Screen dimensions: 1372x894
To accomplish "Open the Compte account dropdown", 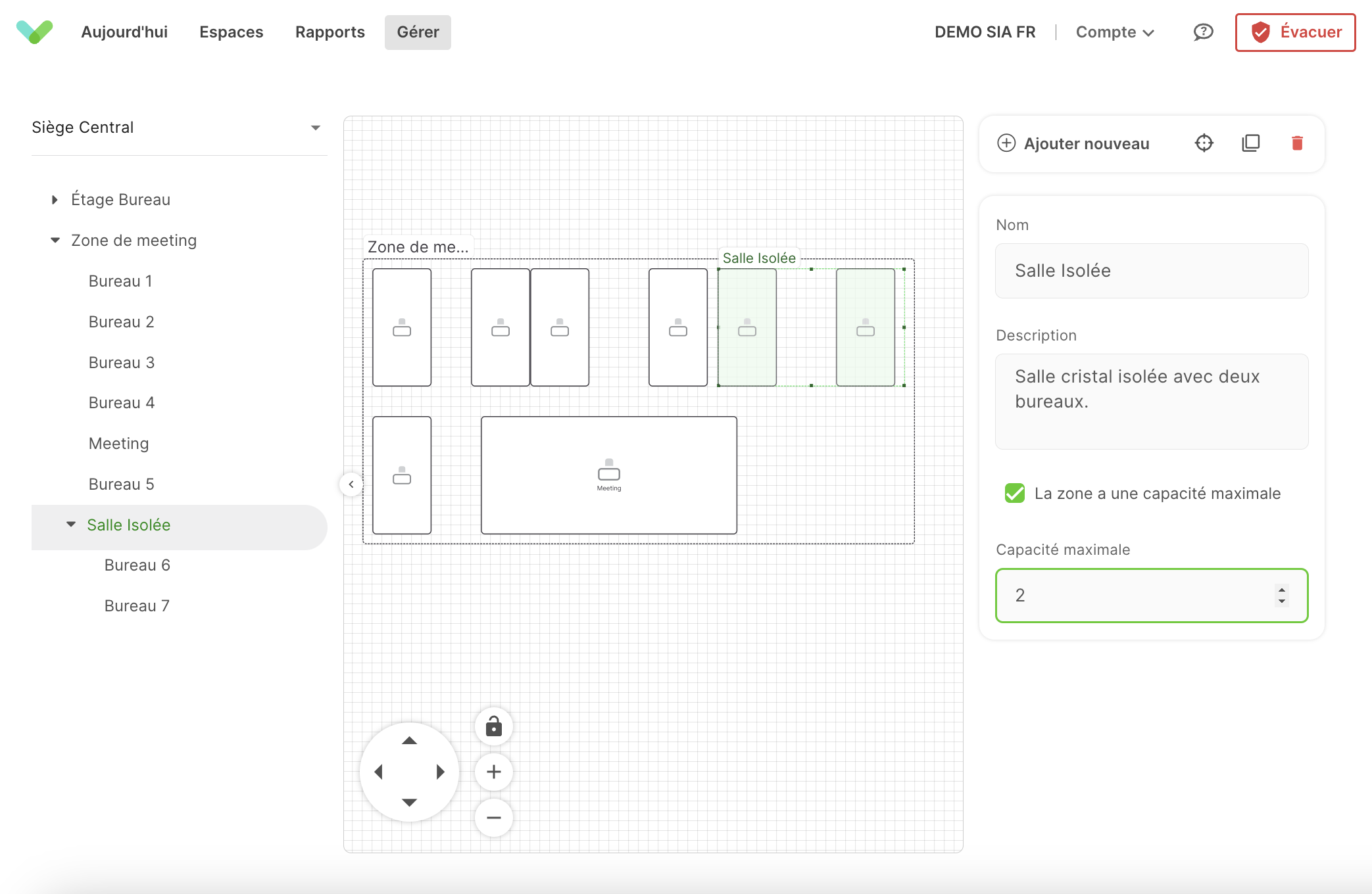I will pyautogui.click(x=1115, y=32).
